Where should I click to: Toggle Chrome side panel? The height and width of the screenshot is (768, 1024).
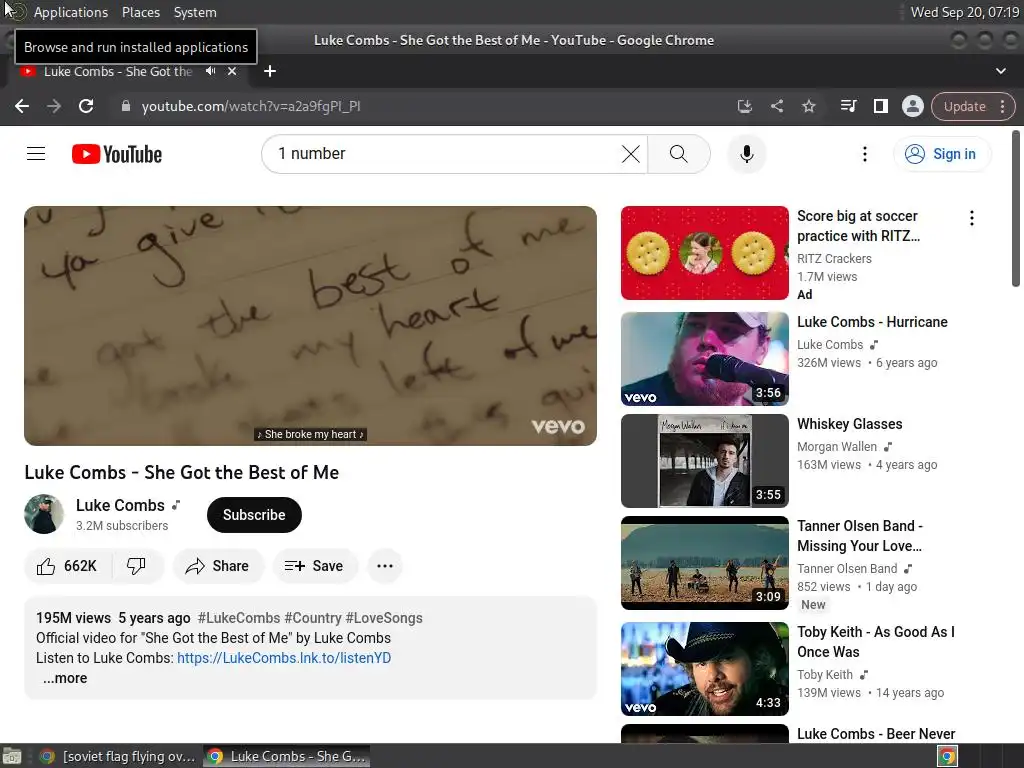pyautogui.click(x=880, y=106)
